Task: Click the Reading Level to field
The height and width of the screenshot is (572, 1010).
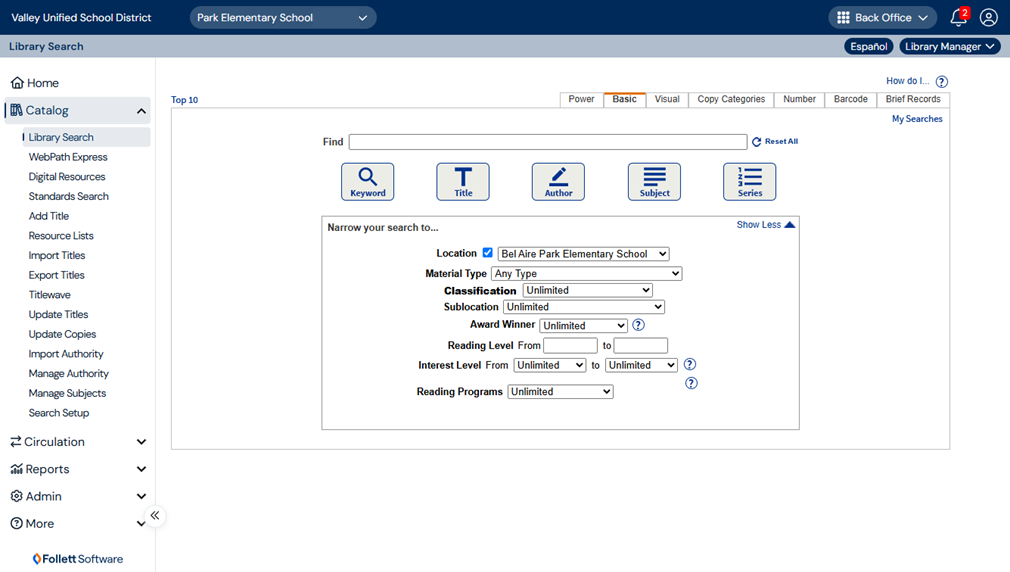Action: 640,345
